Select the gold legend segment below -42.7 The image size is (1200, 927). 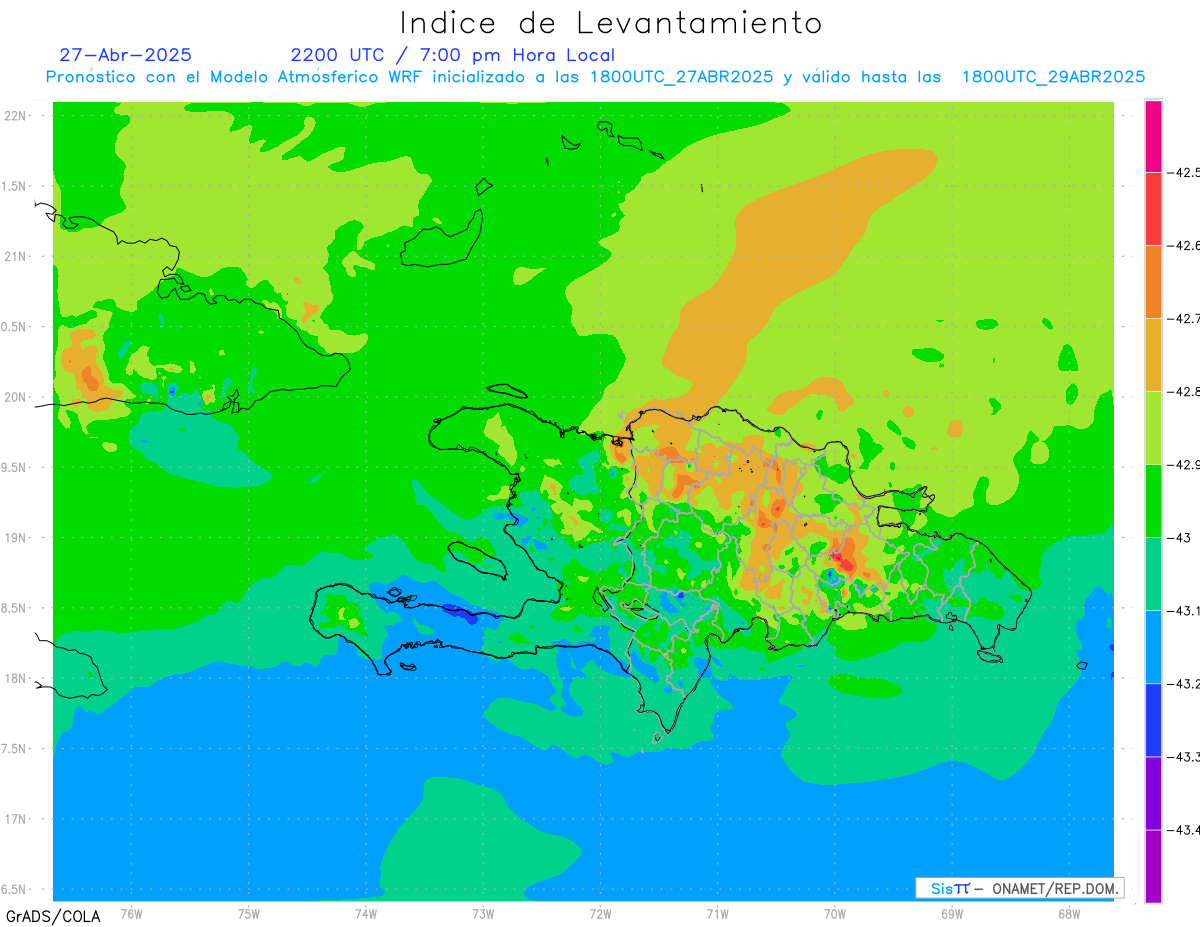[1153, 354]
